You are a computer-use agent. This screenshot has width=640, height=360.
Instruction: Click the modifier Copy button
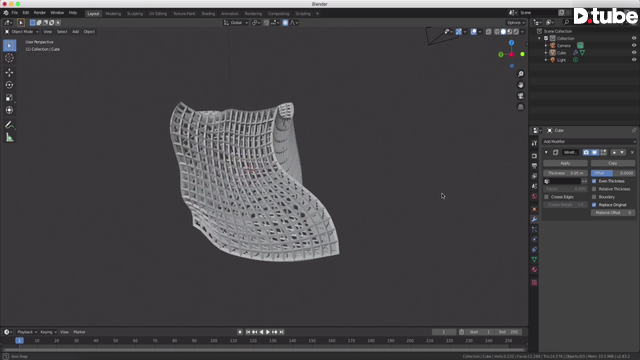click(x=613, y=163)
